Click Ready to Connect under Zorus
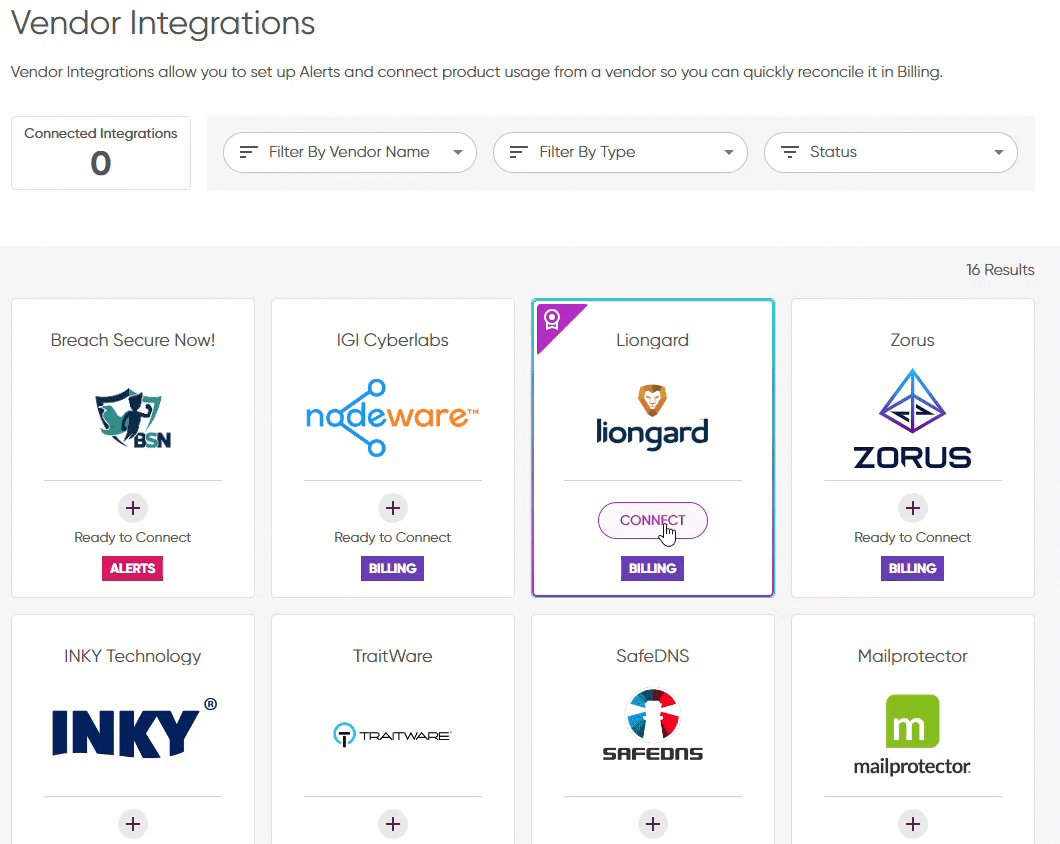The width and height of the screenshot is (1060, 844). click(x=912, y=537)
